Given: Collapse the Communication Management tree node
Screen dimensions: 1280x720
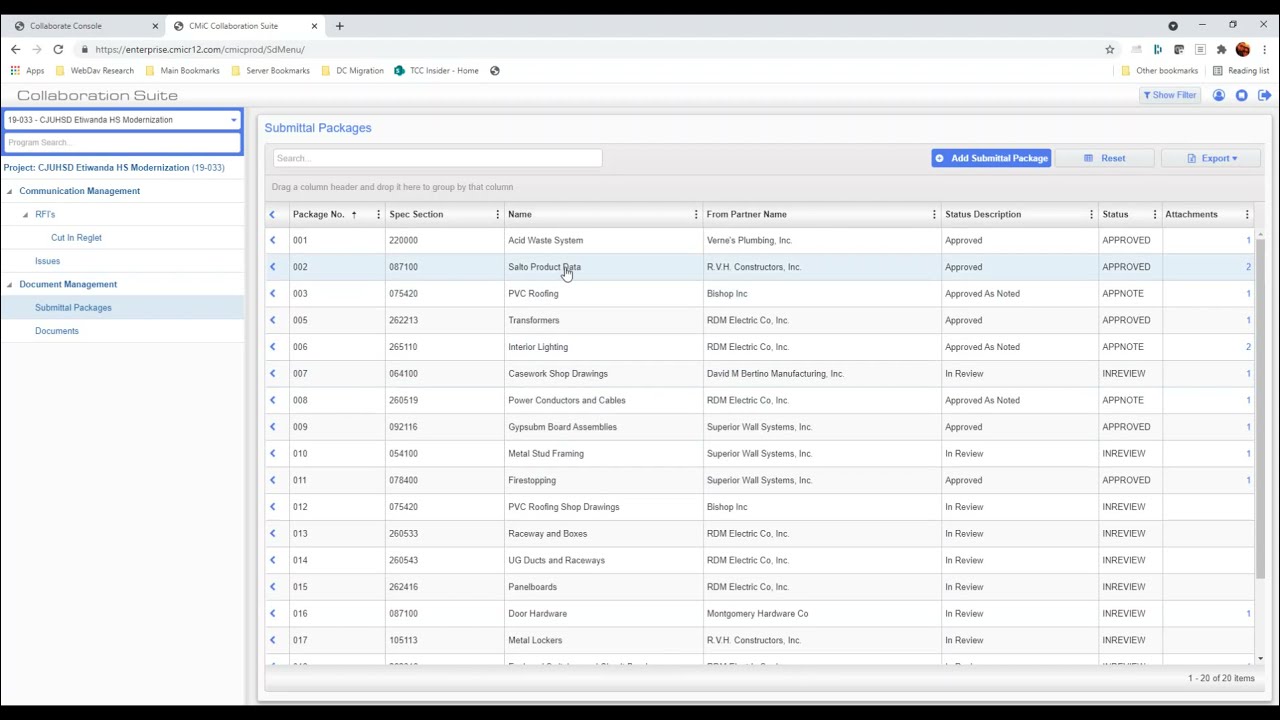Looking at the screenshot, I should pyautogui.click(x=10, y=191).
